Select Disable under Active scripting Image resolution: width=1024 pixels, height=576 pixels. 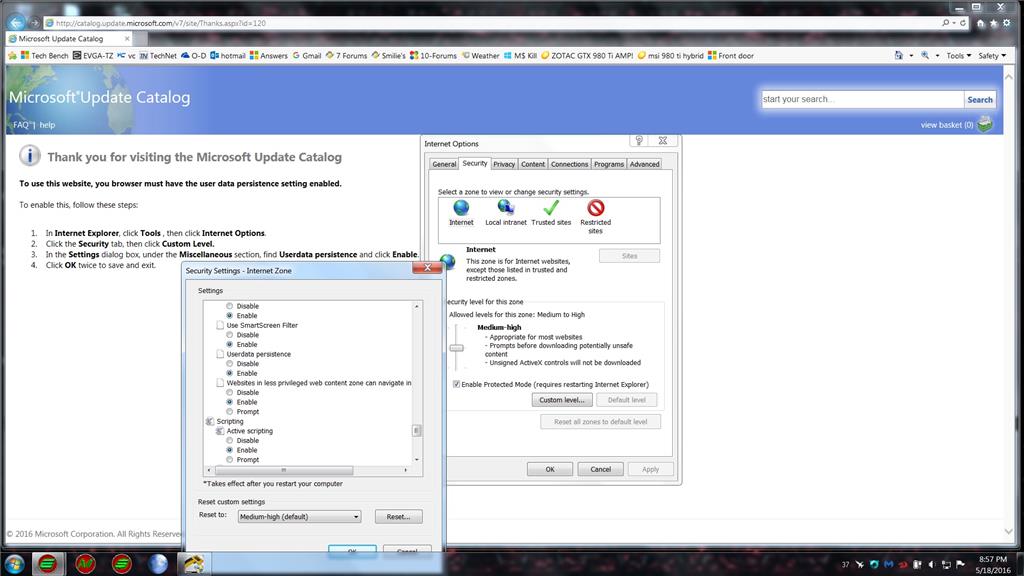pyautogui.click(x=229, y=440)
